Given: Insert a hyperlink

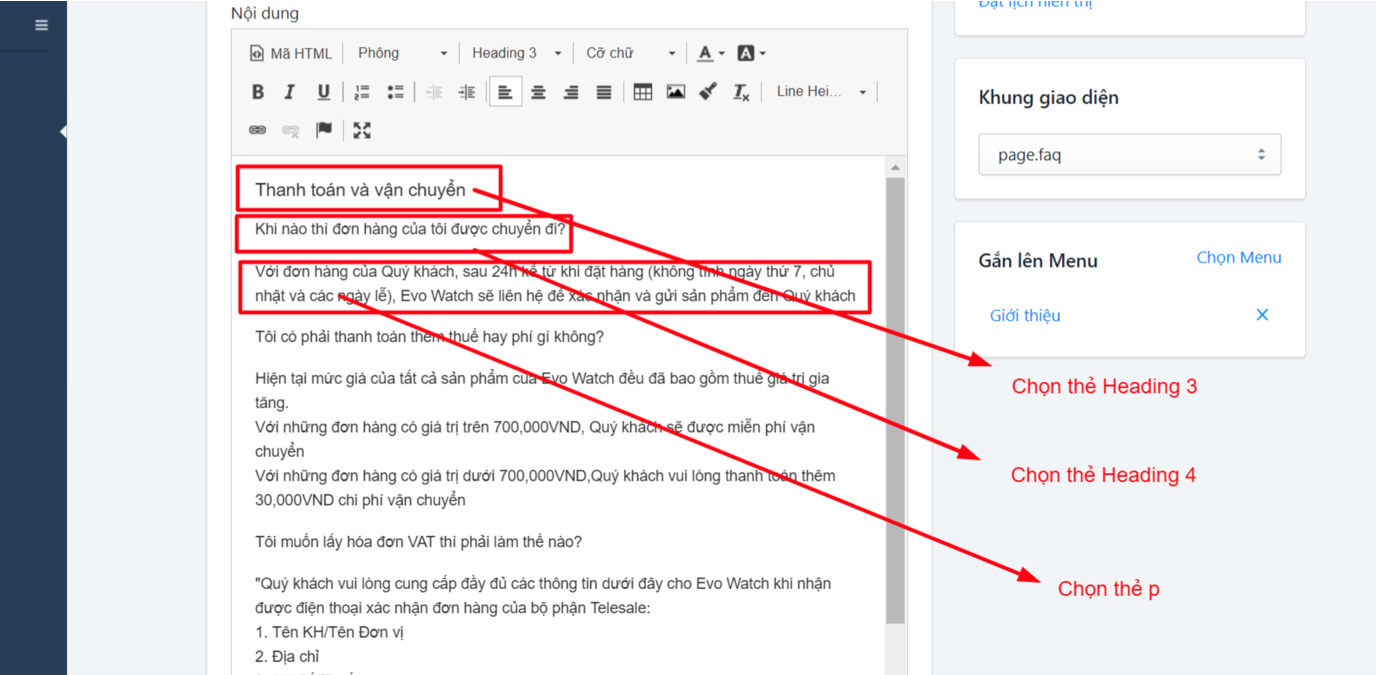Looking at the screenshot, I should [x=258, y=130].
